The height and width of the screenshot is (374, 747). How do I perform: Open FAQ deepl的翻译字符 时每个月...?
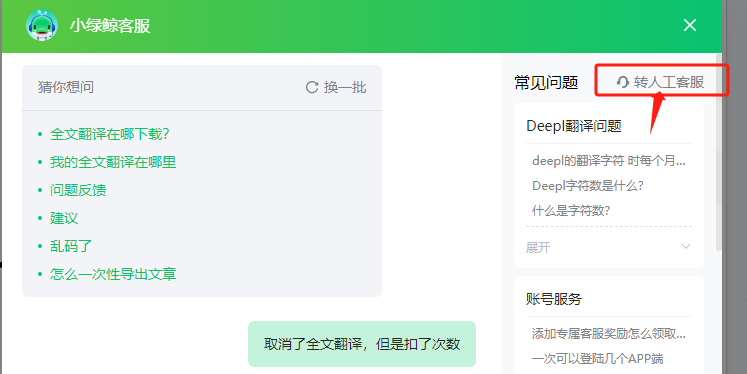608,161
